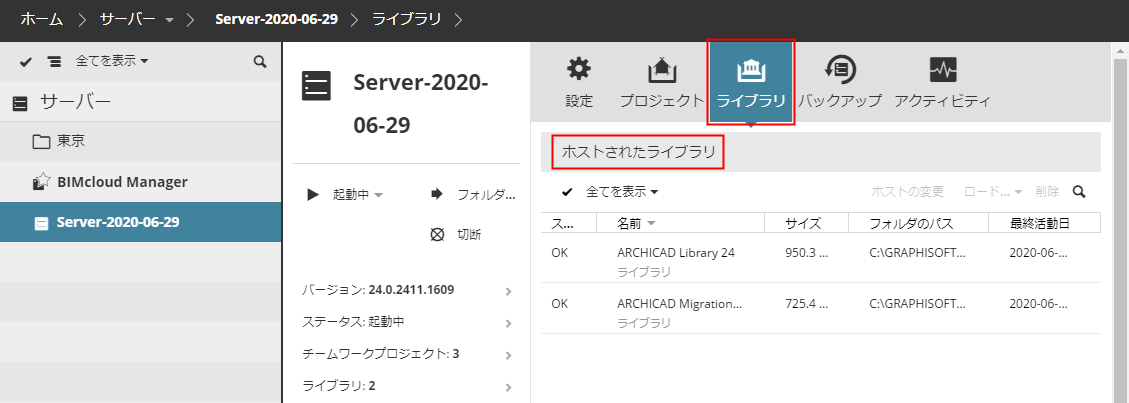Screen dimensions: 1129x403
Task: Expand チームワークプロジェクト: 3 row
Action: click(409, 353)
